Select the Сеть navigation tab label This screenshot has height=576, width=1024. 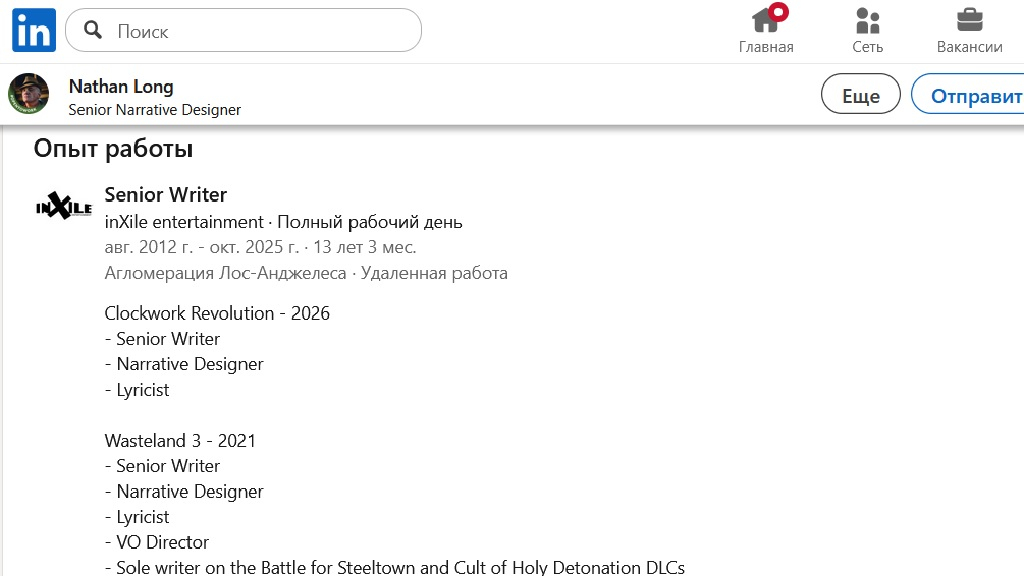coord(867,47)
